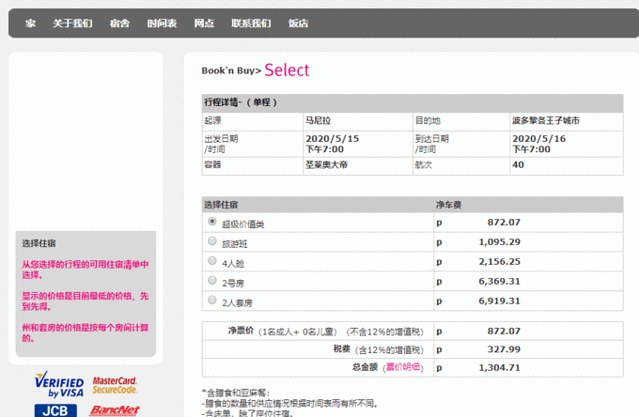This screenshot has height=417, width=639.
Task: Click the Verified by VISA logo
Action: pos(59,384)
